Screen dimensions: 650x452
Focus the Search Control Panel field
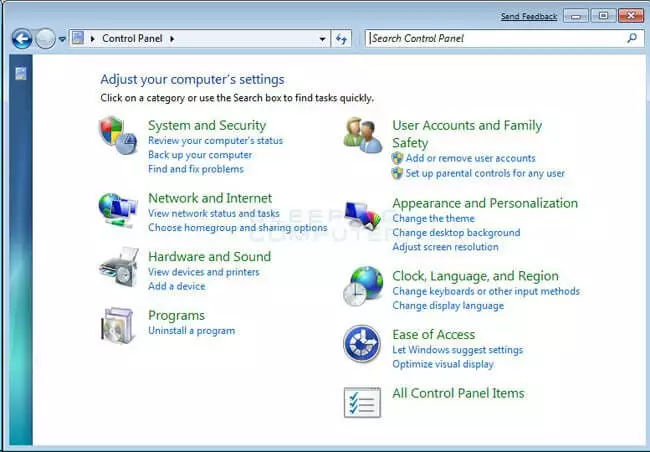pos(504,39)
